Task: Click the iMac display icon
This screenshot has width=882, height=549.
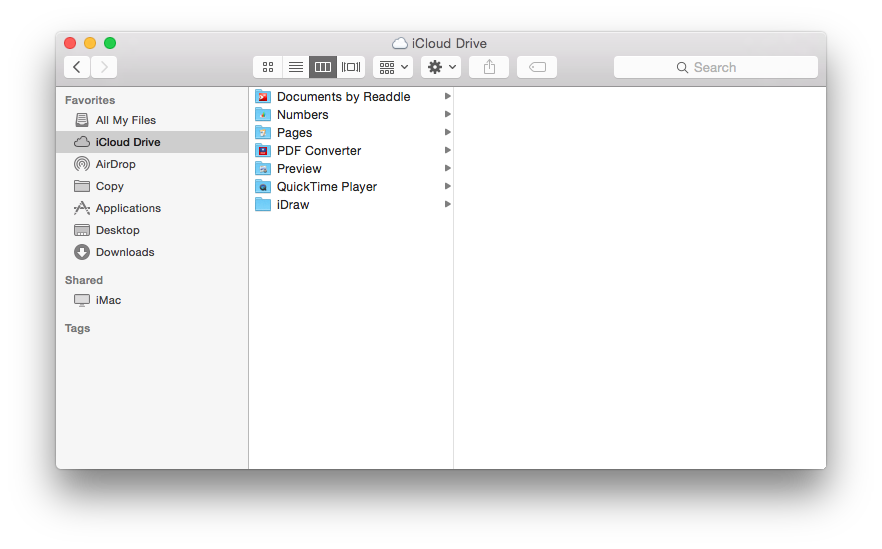Action: click(x=82, y=300)
